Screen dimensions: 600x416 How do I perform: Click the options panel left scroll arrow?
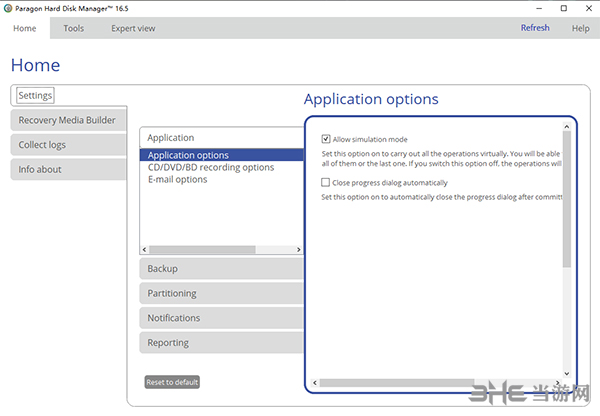[315, 383]
